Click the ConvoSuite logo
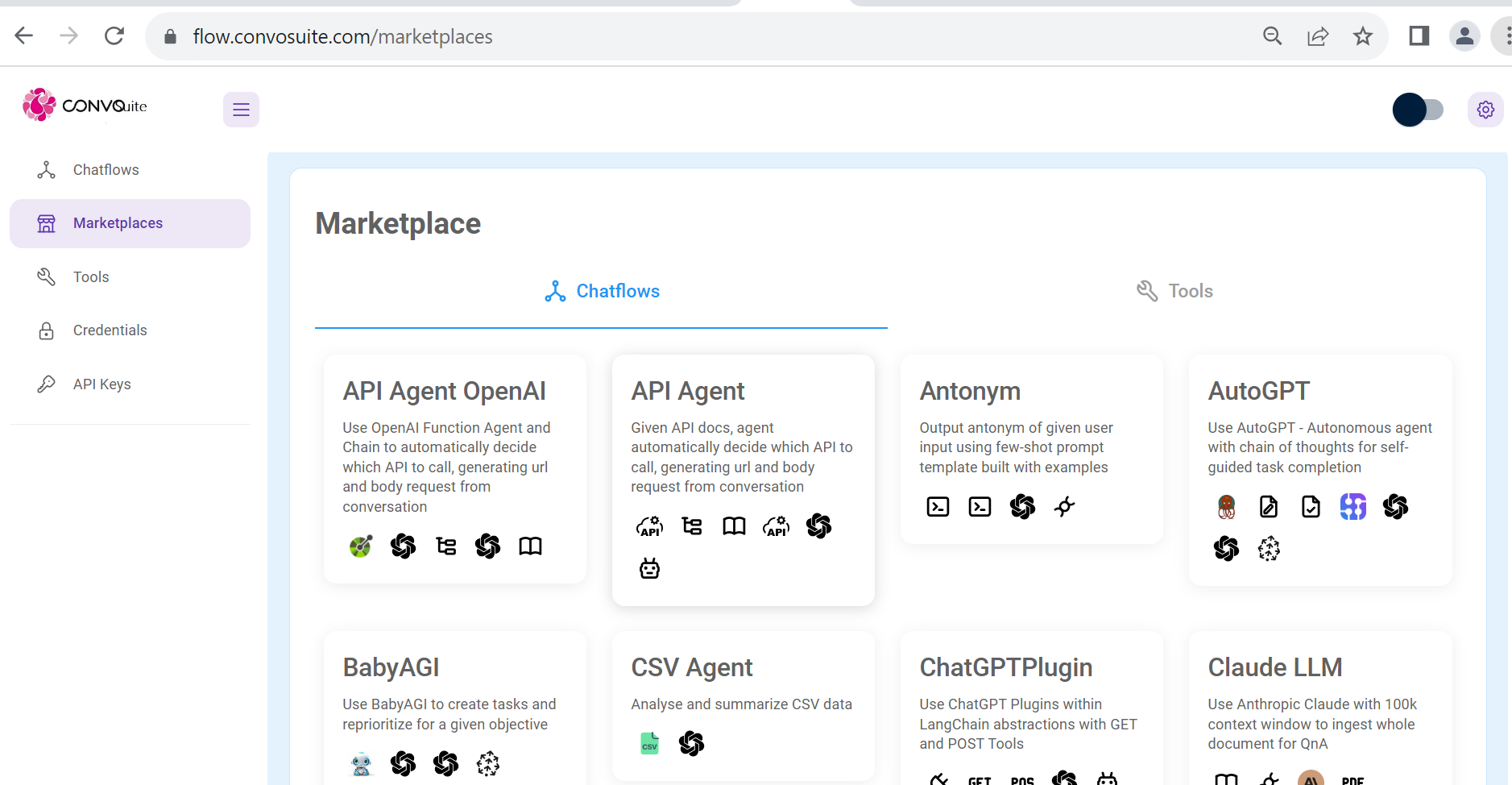Viewport: 1512px width, 785px height. (85, 105)
